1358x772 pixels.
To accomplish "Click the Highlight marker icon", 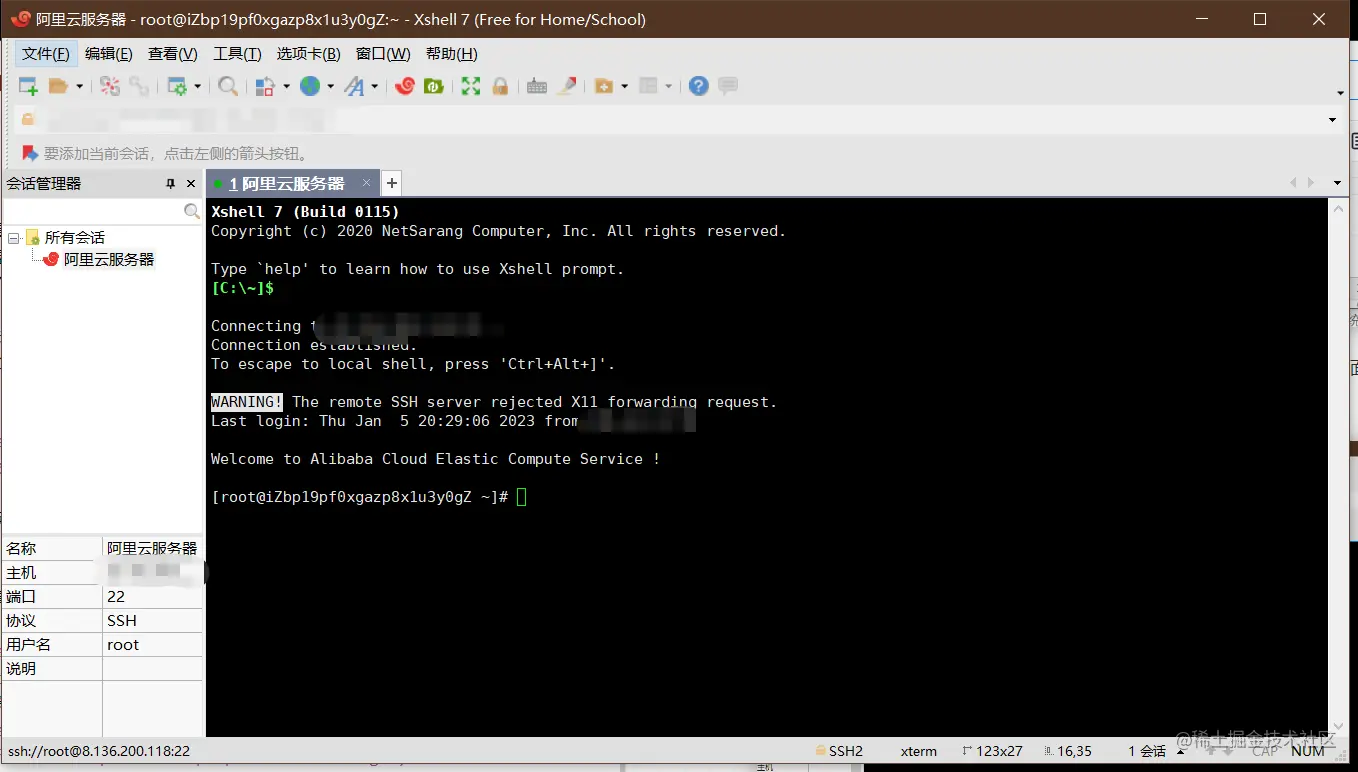I will (567, 86).
